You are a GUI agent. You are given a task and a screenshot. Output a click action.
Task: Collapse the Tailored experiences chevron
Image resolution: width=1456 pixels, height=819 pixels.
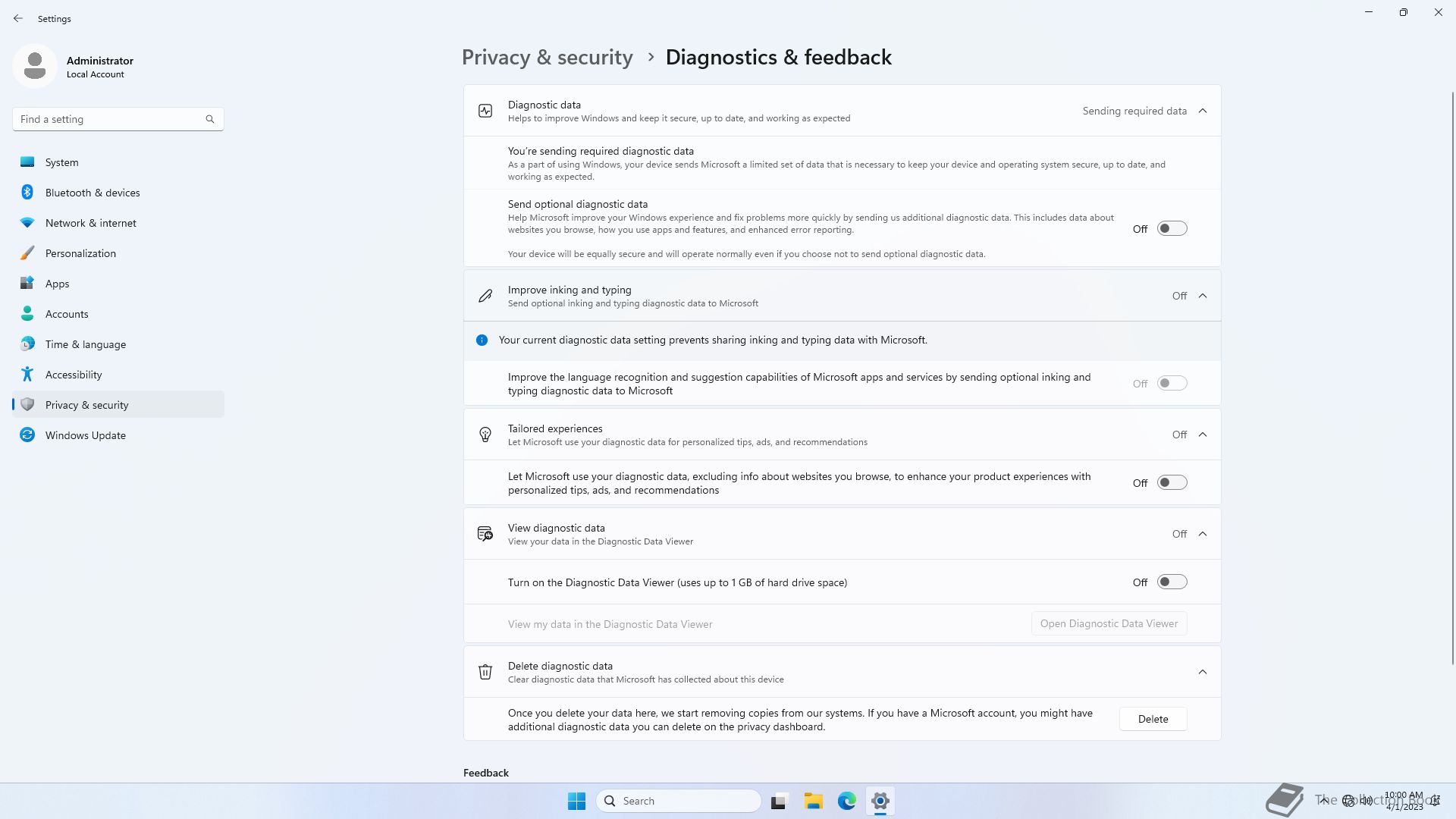pos(1203,435)
